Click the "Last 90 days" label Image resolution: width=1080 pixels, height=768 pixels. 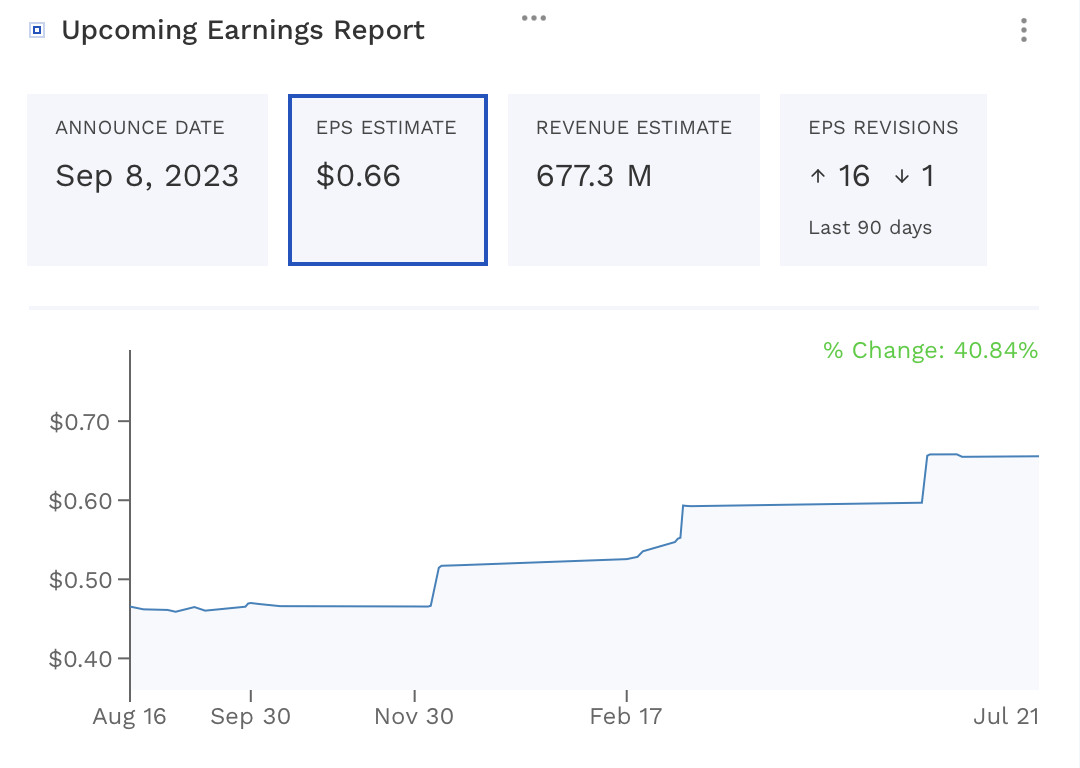(870, 228)
